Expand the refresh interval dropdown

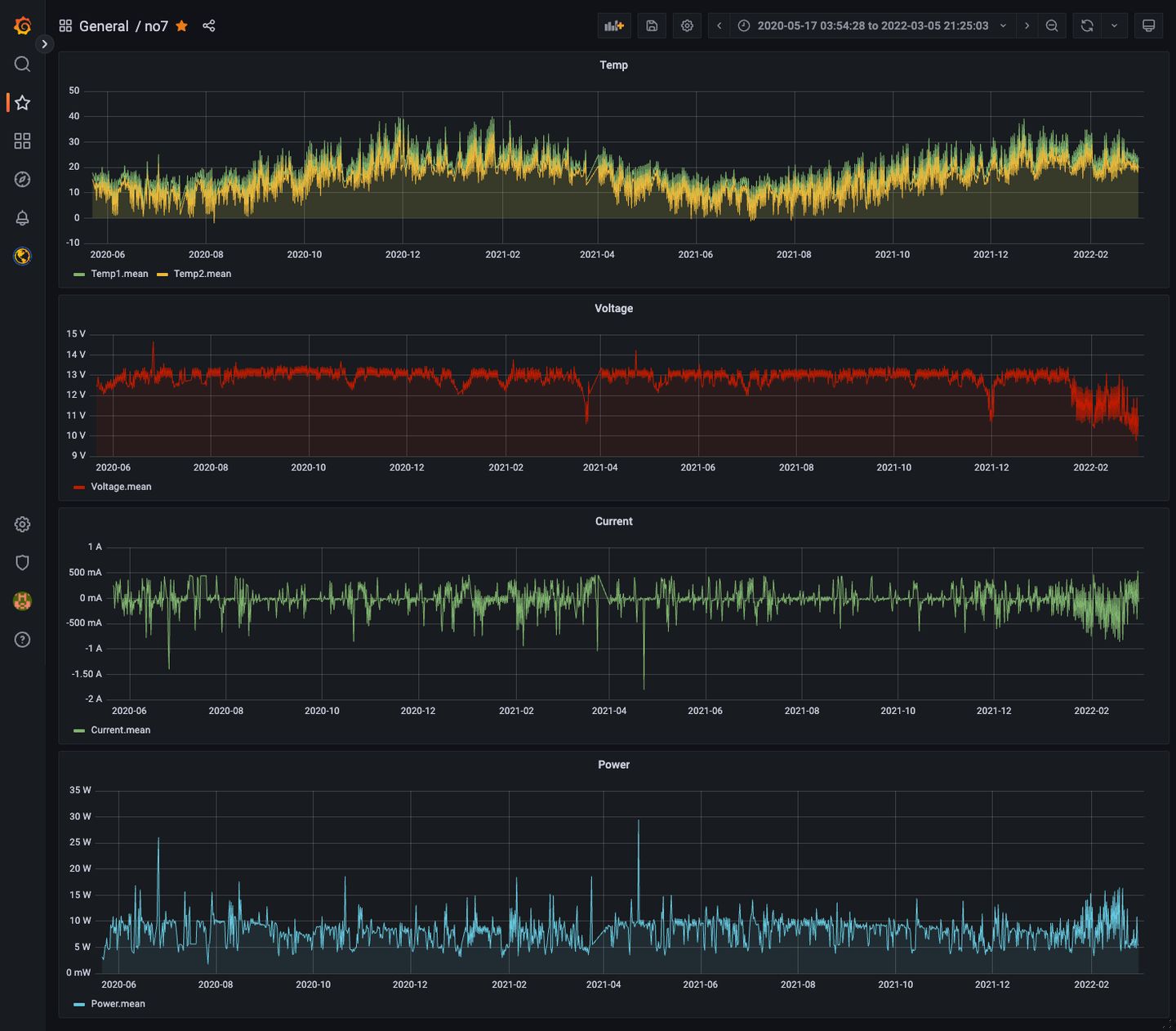(1114, 25)
